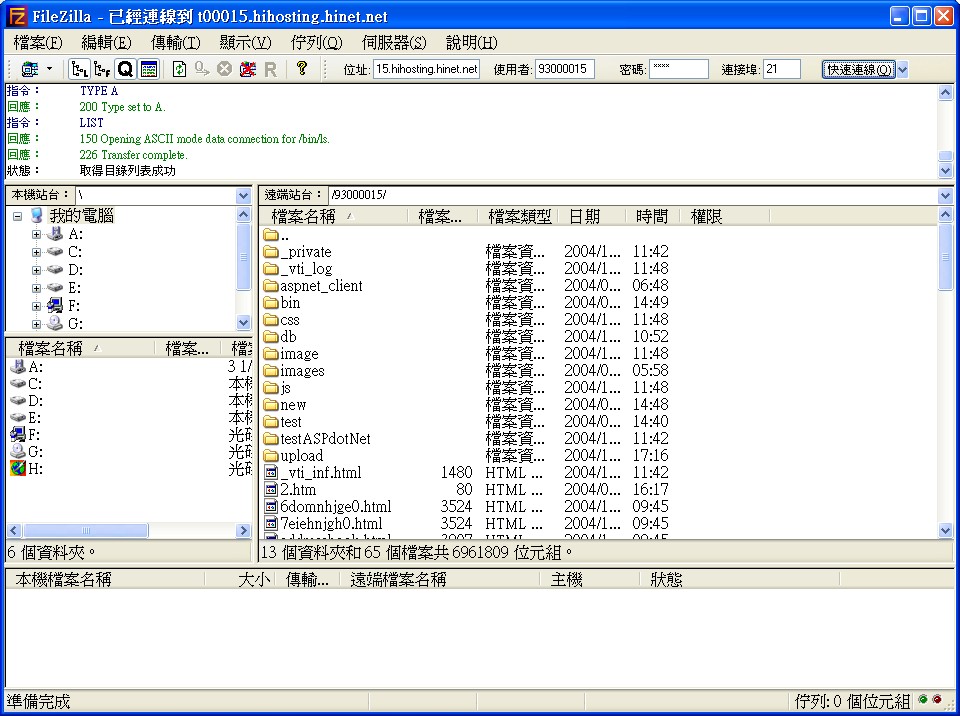960x716 pixels.
Task: Select the db folder icon
Action: pyautogui.click(x=271, y=336)
